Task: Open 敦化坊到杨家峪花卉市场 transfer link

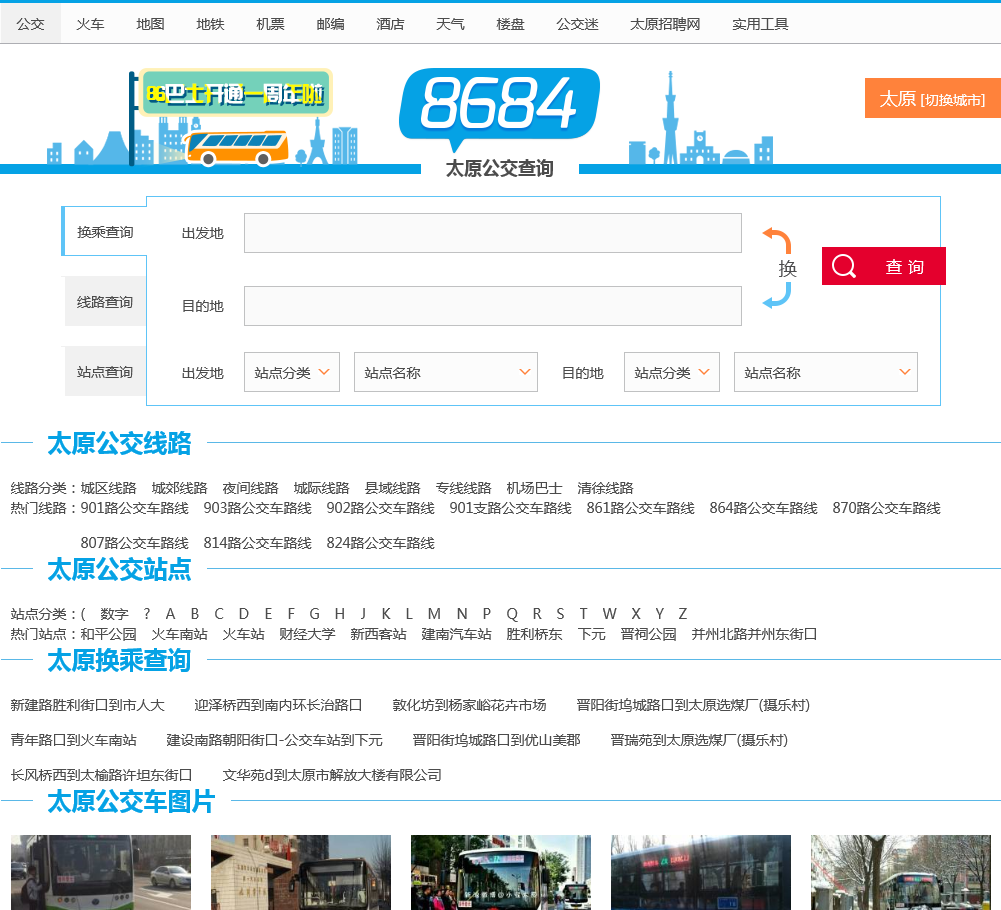Action: coord(469,704)
